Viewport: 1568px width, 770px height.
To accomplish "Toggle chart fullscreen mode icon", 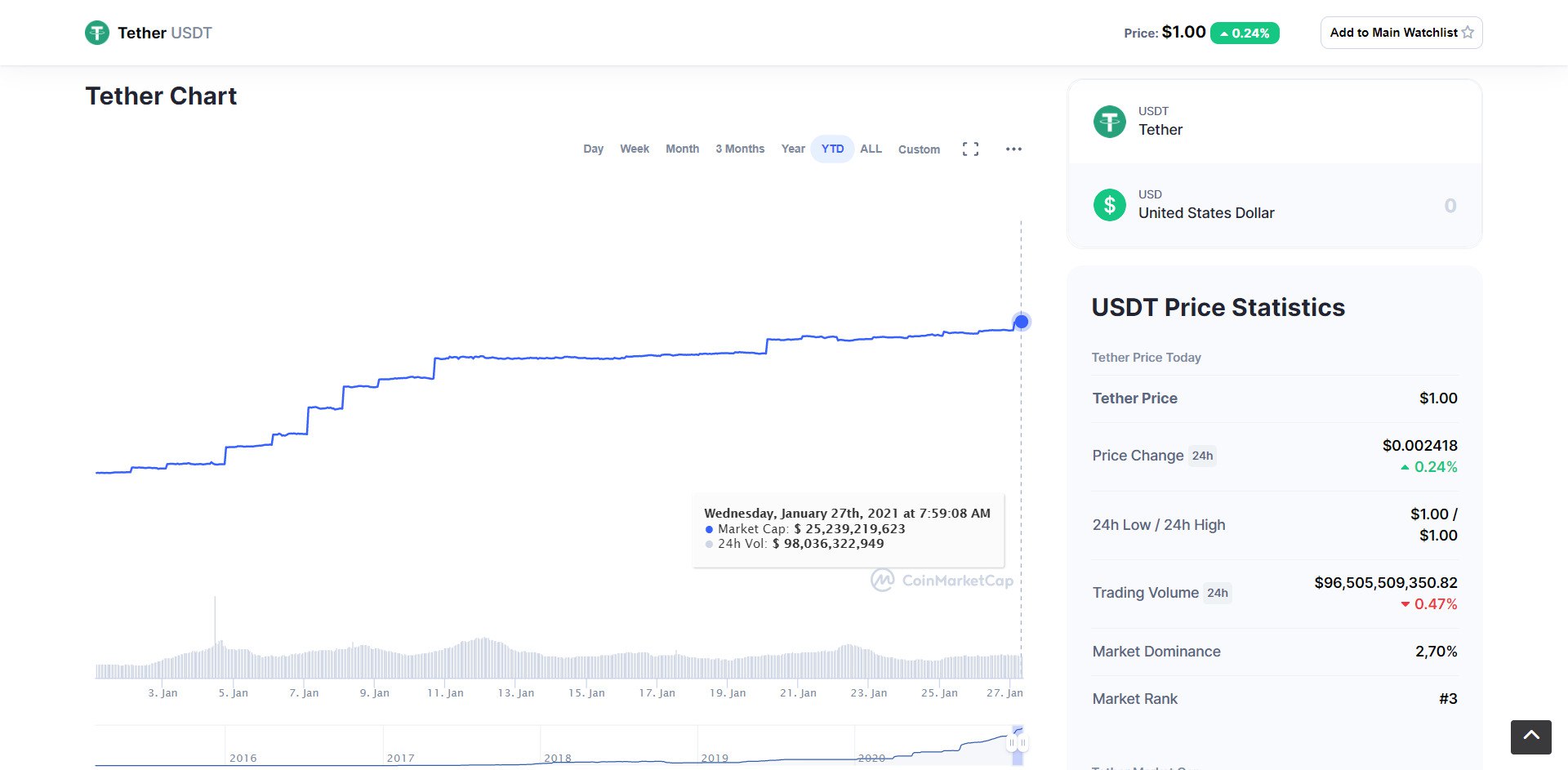I will pos(970,149).
